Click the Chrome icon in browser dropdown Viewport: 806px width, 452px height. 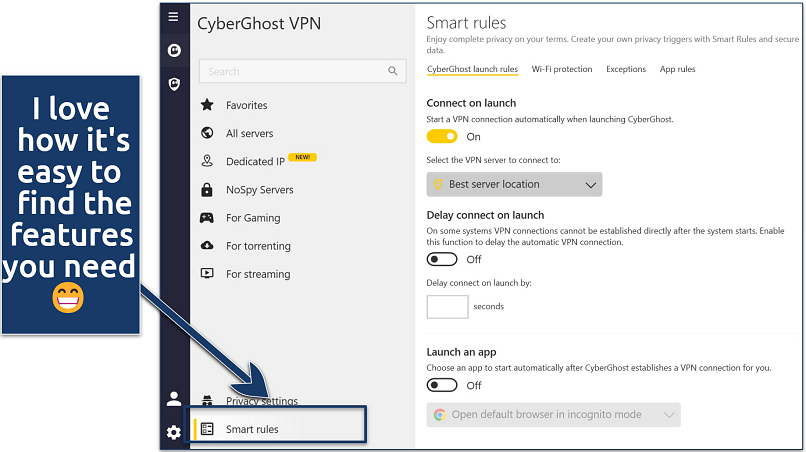439,414
